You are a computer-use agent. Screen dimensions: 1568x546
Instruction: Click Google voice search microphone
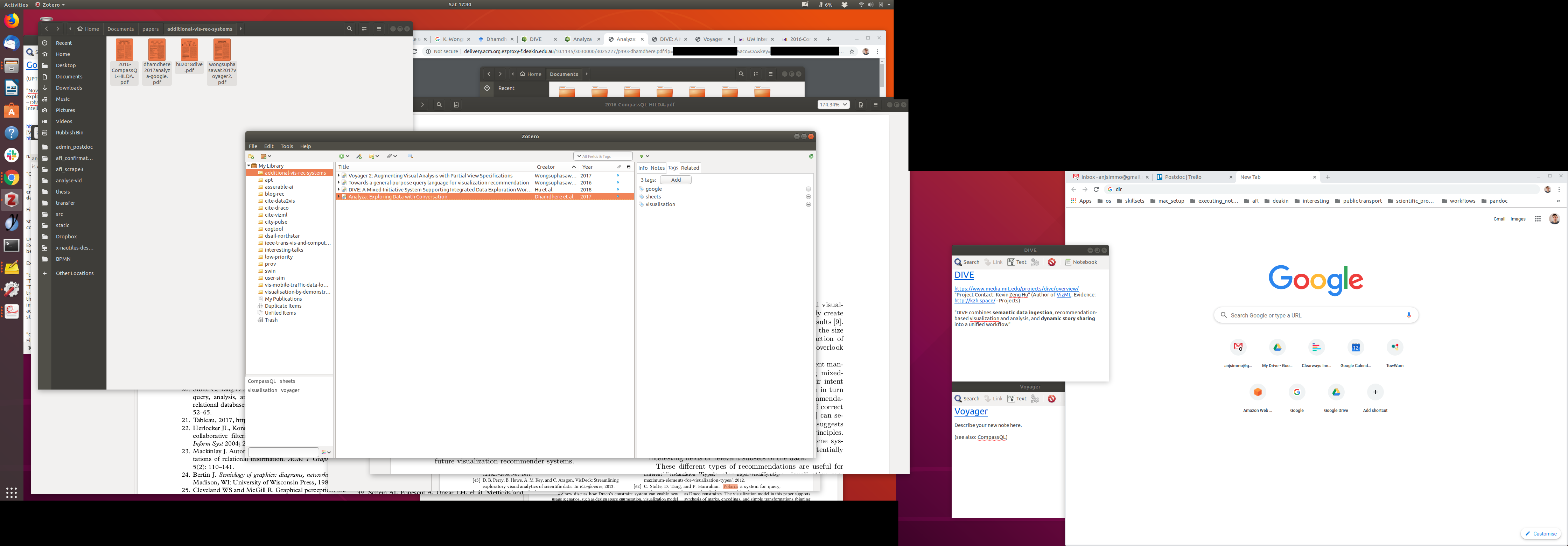(1408, 315)
